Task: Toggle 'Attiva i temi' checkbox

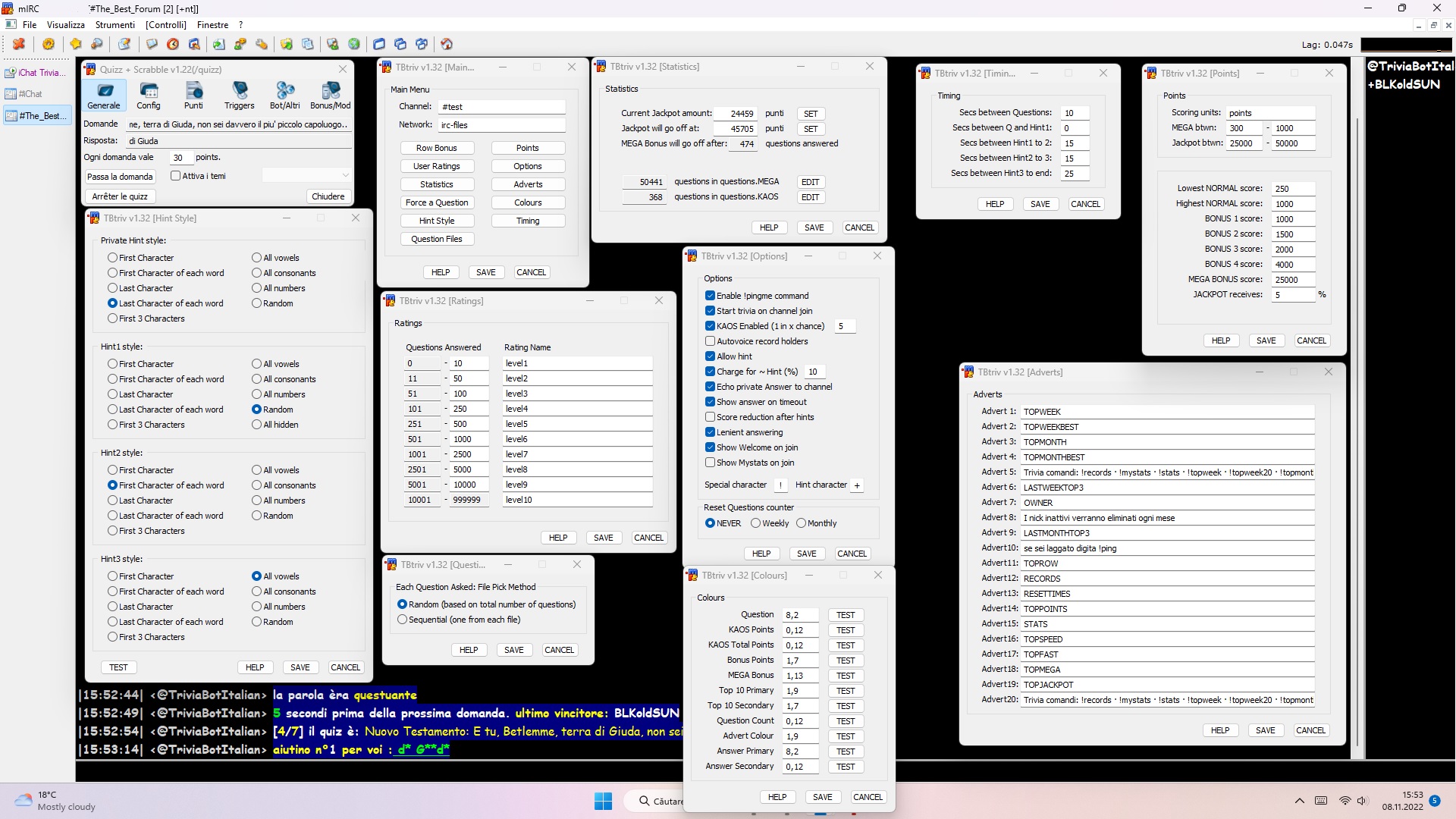Action: [x=175, y=176]
